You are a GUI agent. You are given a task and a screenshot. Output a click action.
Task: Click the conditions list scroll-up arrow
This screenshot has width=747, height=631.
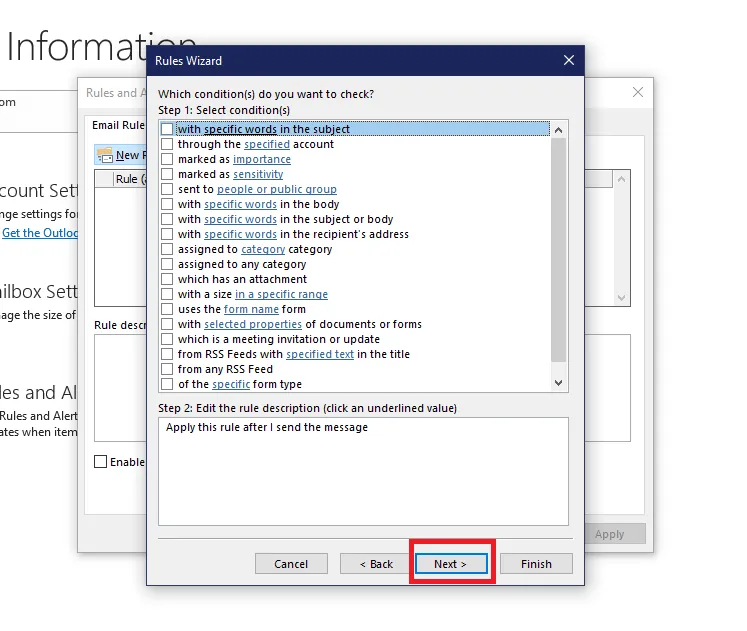tap(558, 130)
